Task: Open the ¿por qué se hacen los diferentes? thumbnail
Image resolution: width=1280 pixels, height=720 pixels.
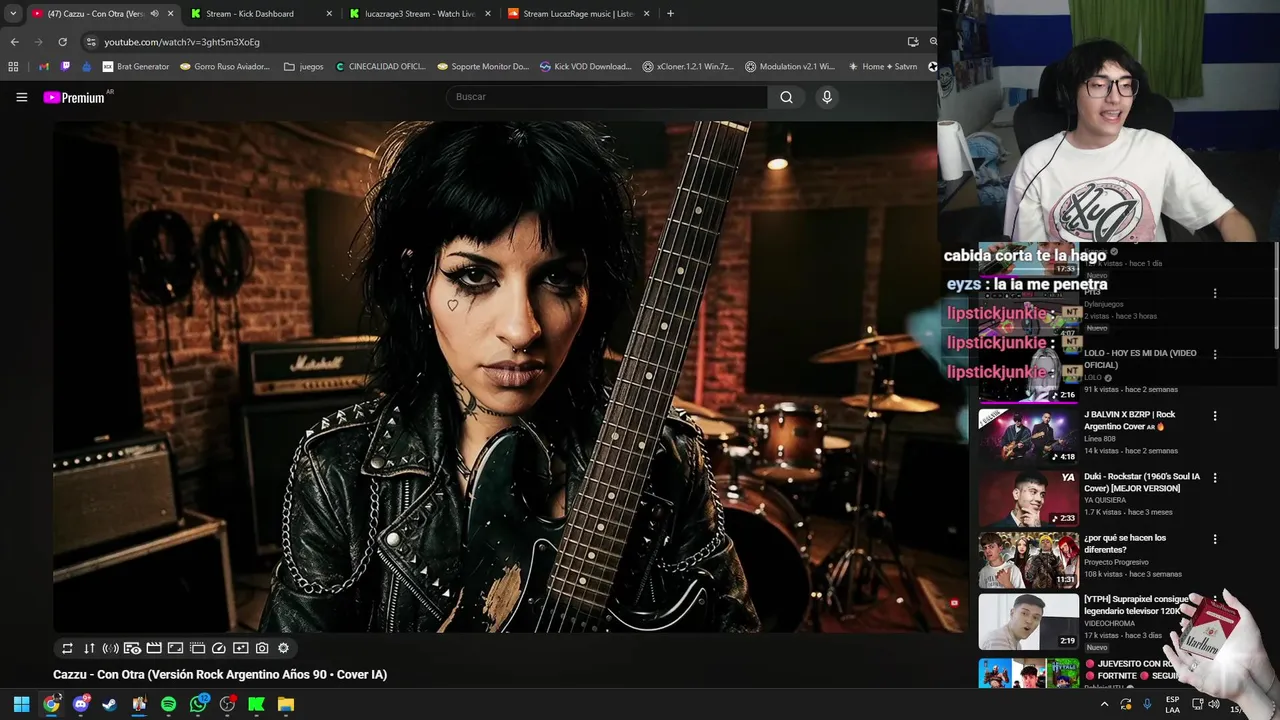Action: pos(1028,560)
